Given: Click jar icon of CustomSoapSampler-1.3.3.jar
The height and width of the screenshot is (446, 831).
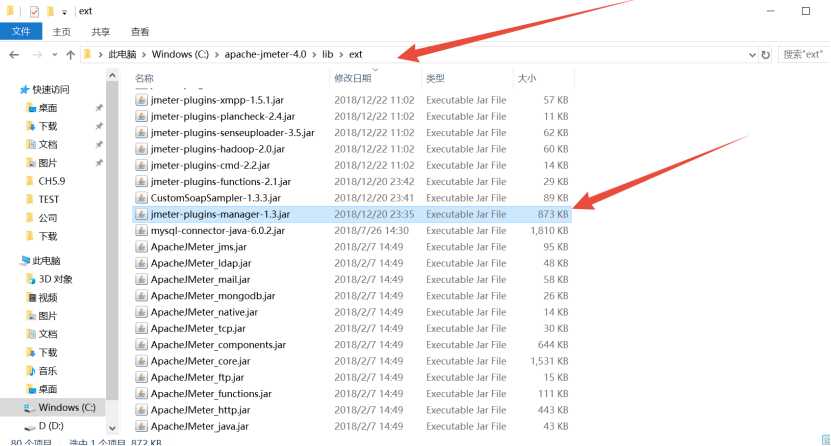Looking at the screenshot, I should (141, 198).
